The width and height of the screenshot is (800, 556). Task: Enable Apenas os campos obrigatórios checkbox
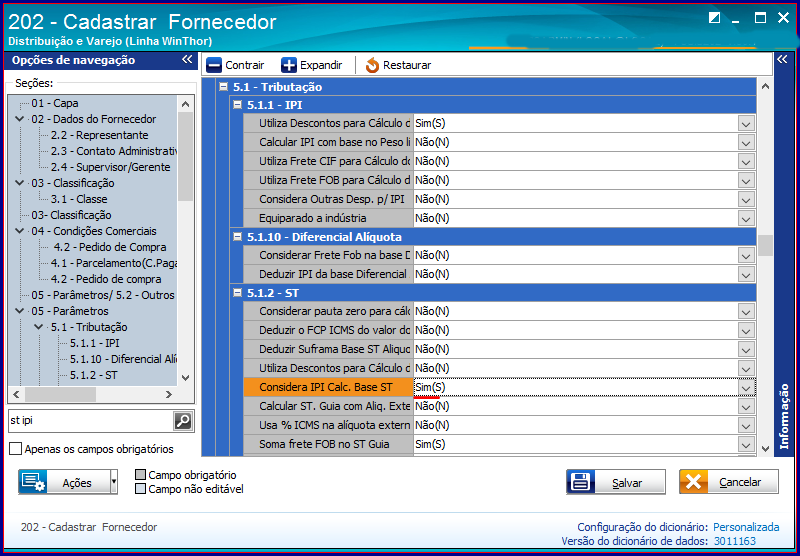16,449
